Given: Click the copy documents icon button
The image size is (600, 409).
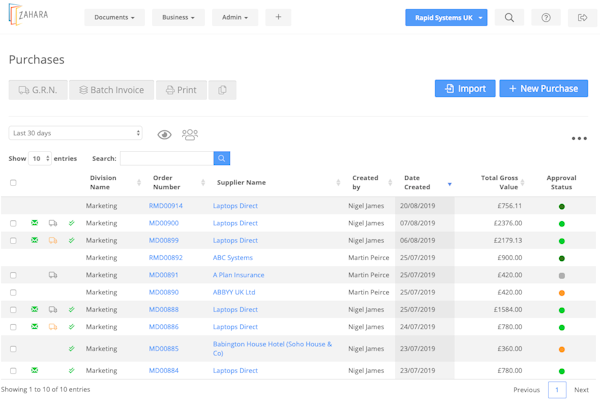Looking at the screenshot, I should (x=222, y=90).
